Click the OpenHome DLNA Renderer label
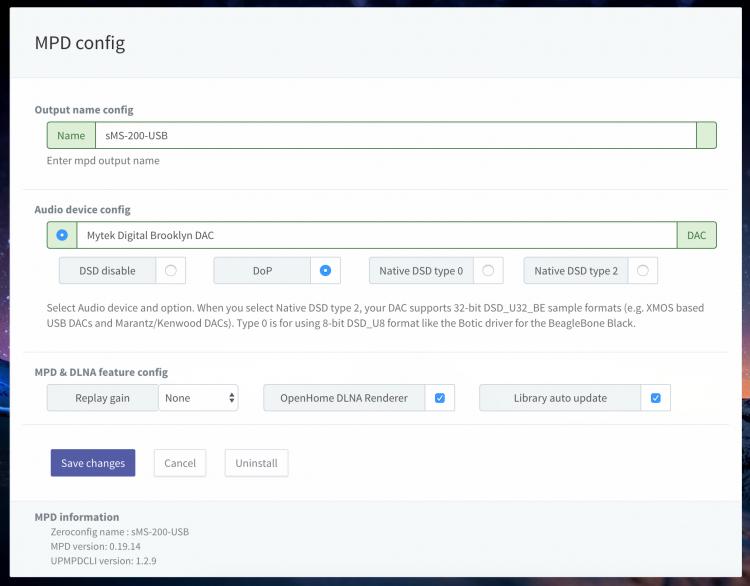The width and height of the screenshot is (750, 586). pos(344,398)
